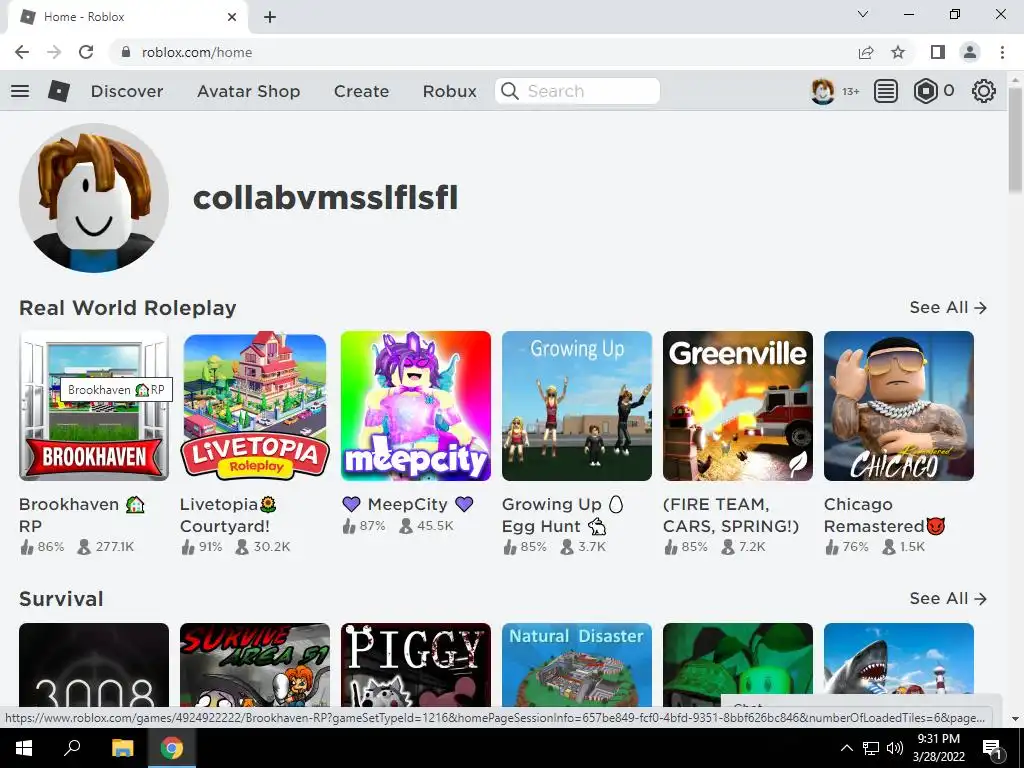Screen dimensions: 1024x768
Task: Open the avatar profile icon in navbar
Action: (822, 91)
